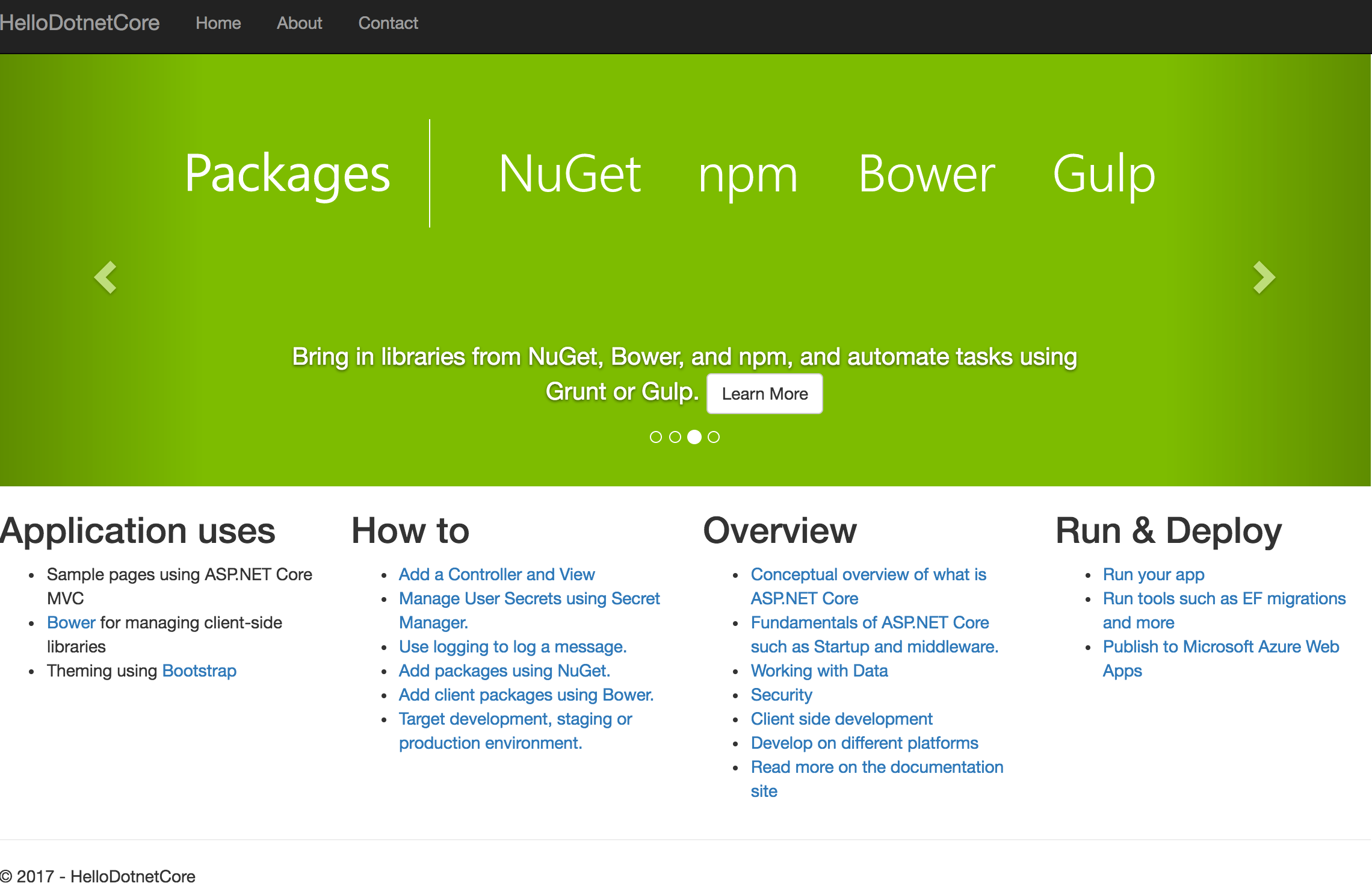Select the second carousel indicator dot
1372x886 pixels.
675,437
